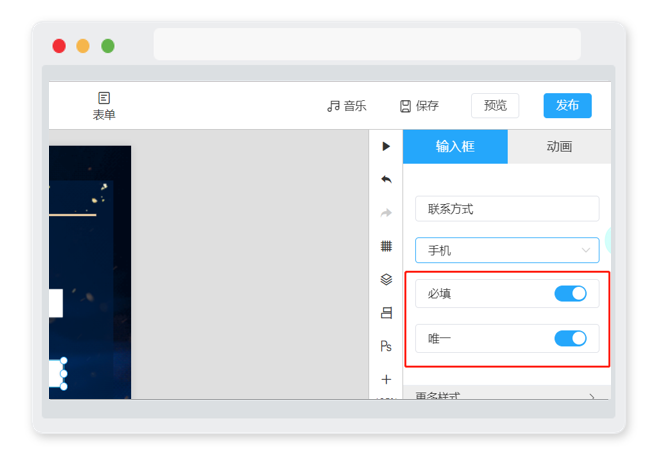Click the 联系方式 input field
The height and width of the screenshot is (460, 660).
[507, 209]
